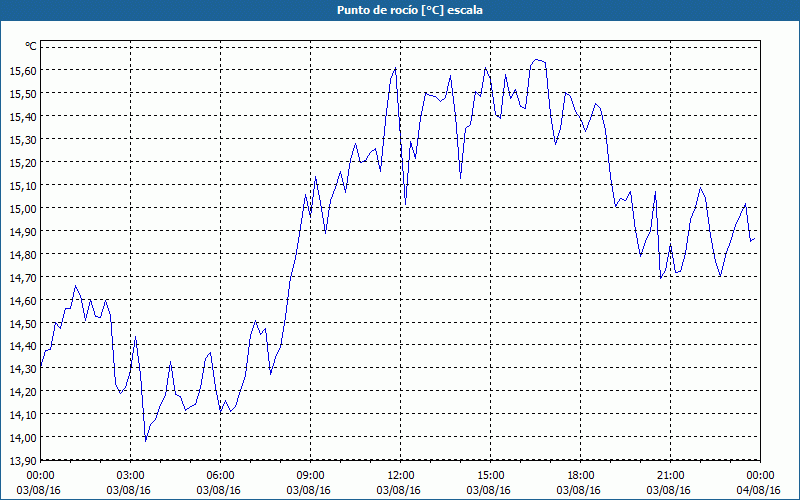Click the 14,50 y-axis value
Screen dimensions: 800x500
23,323
